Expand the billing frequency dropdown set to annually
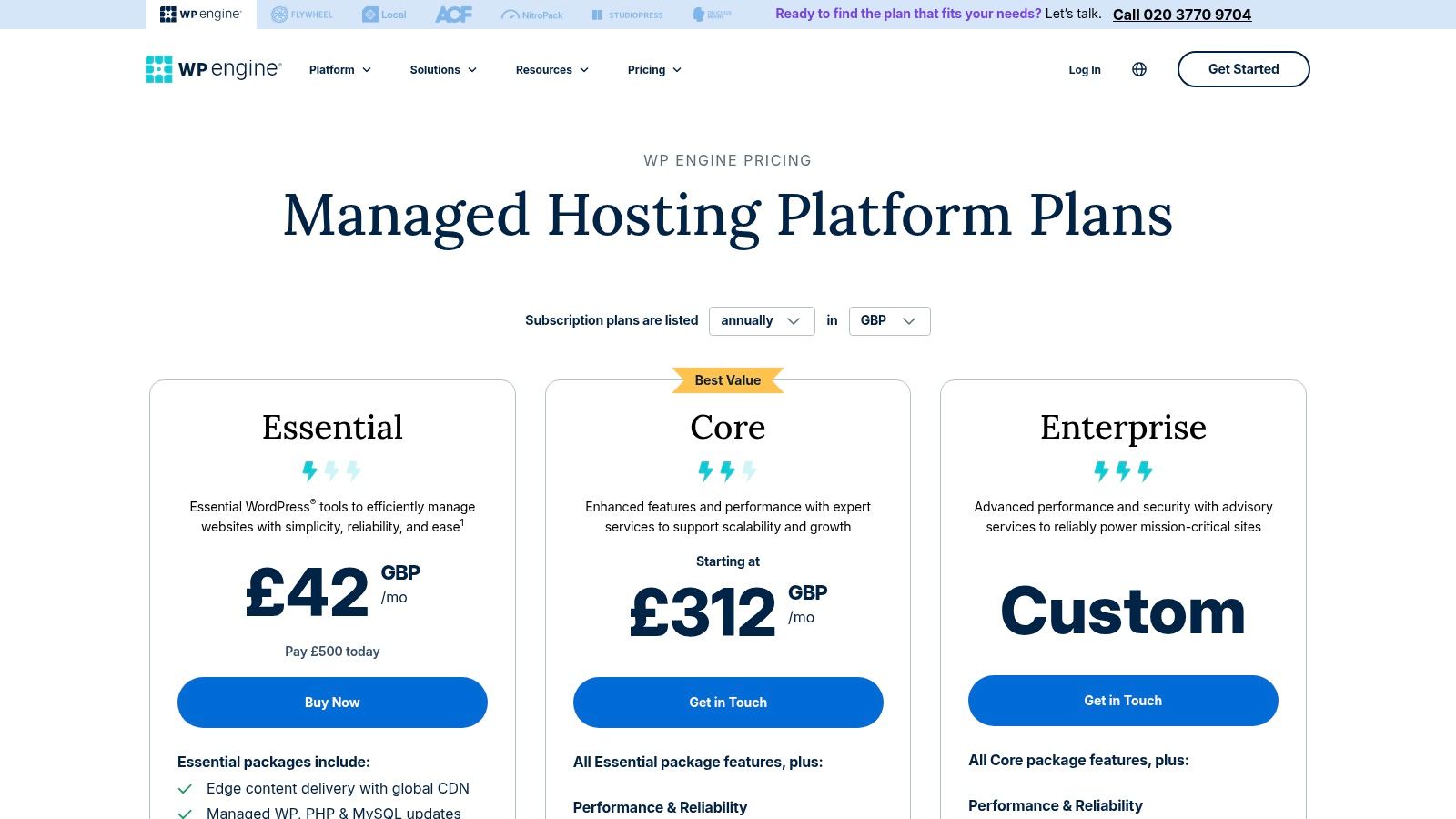 (x=762, y=320)
